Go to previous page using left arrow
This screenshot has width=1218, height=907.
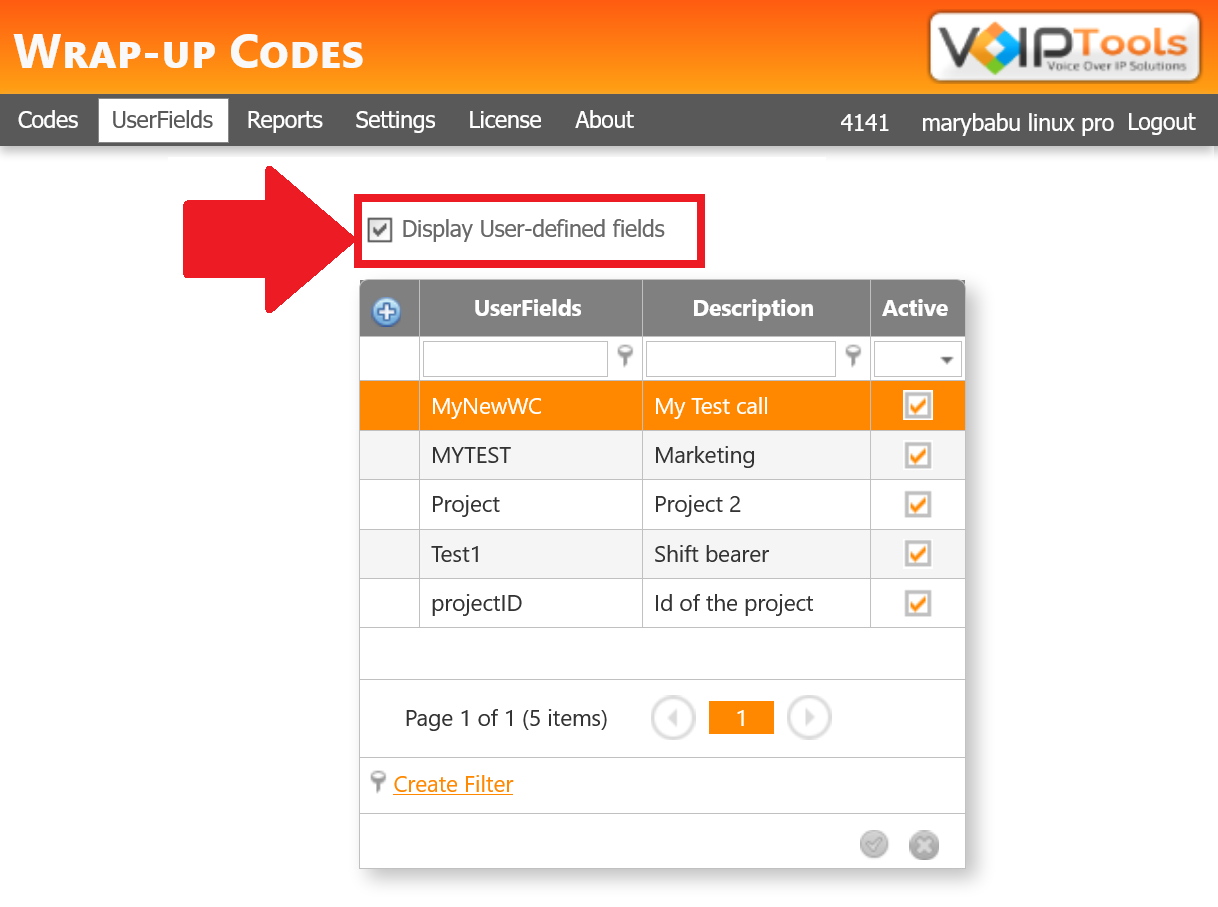point(673,717)
